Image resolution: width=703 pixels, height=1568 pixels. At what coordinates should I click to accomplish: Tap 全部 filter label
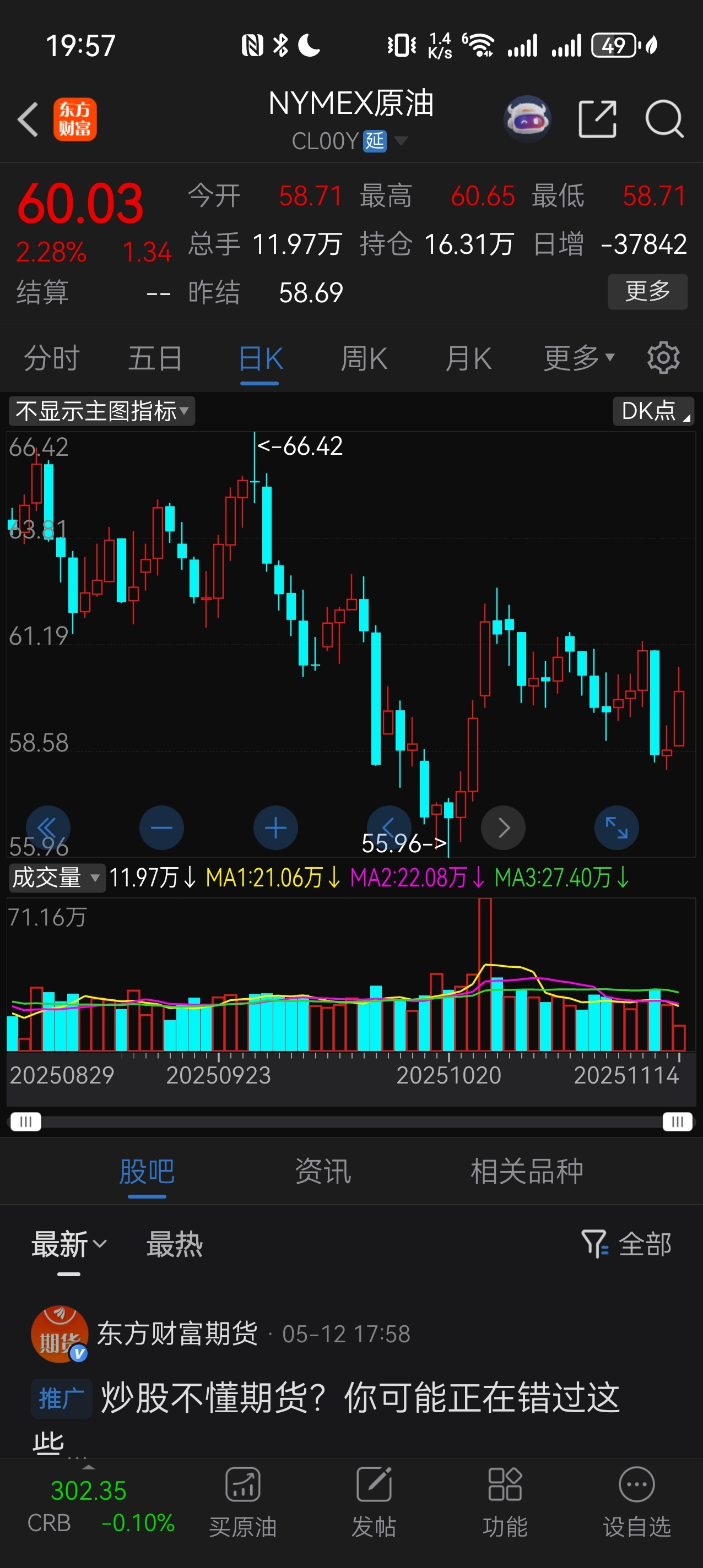point(645,1244)
